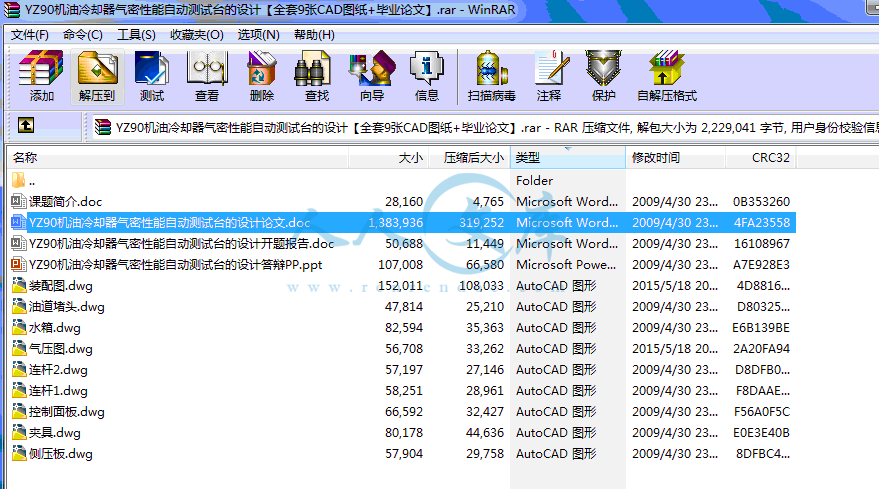Select file 控制面板.dwg
The image size is (879, 489).
[x=67, y=412]
